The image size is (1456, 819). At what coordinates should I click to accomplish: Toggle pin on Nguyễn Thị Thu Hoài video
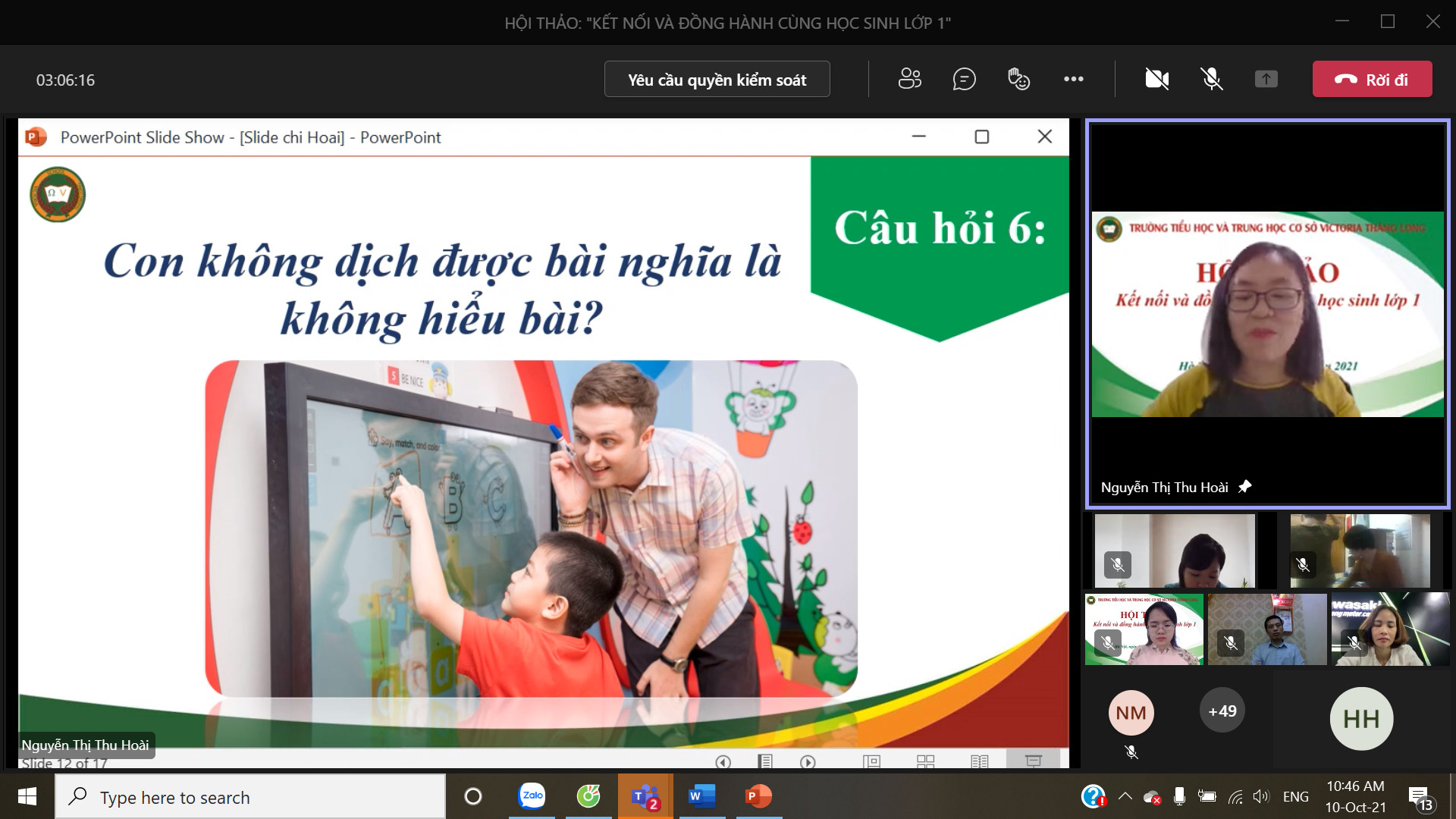pyautogui.click(x=1244, y=487)
